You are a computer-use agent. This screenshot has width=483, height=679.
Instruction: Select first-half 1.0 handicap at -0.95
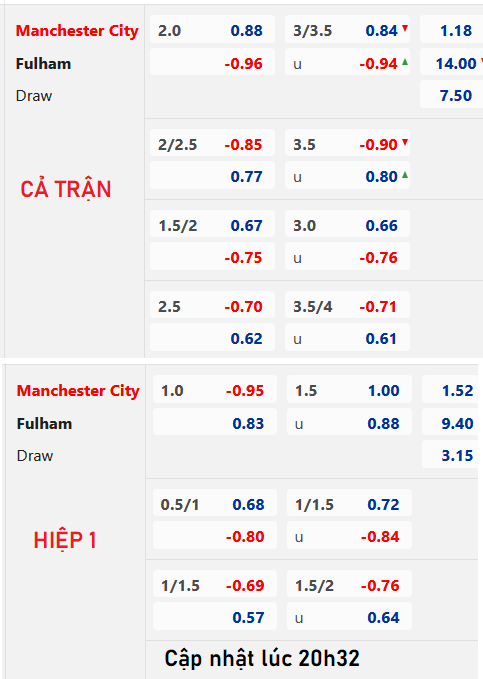(214, 391)
